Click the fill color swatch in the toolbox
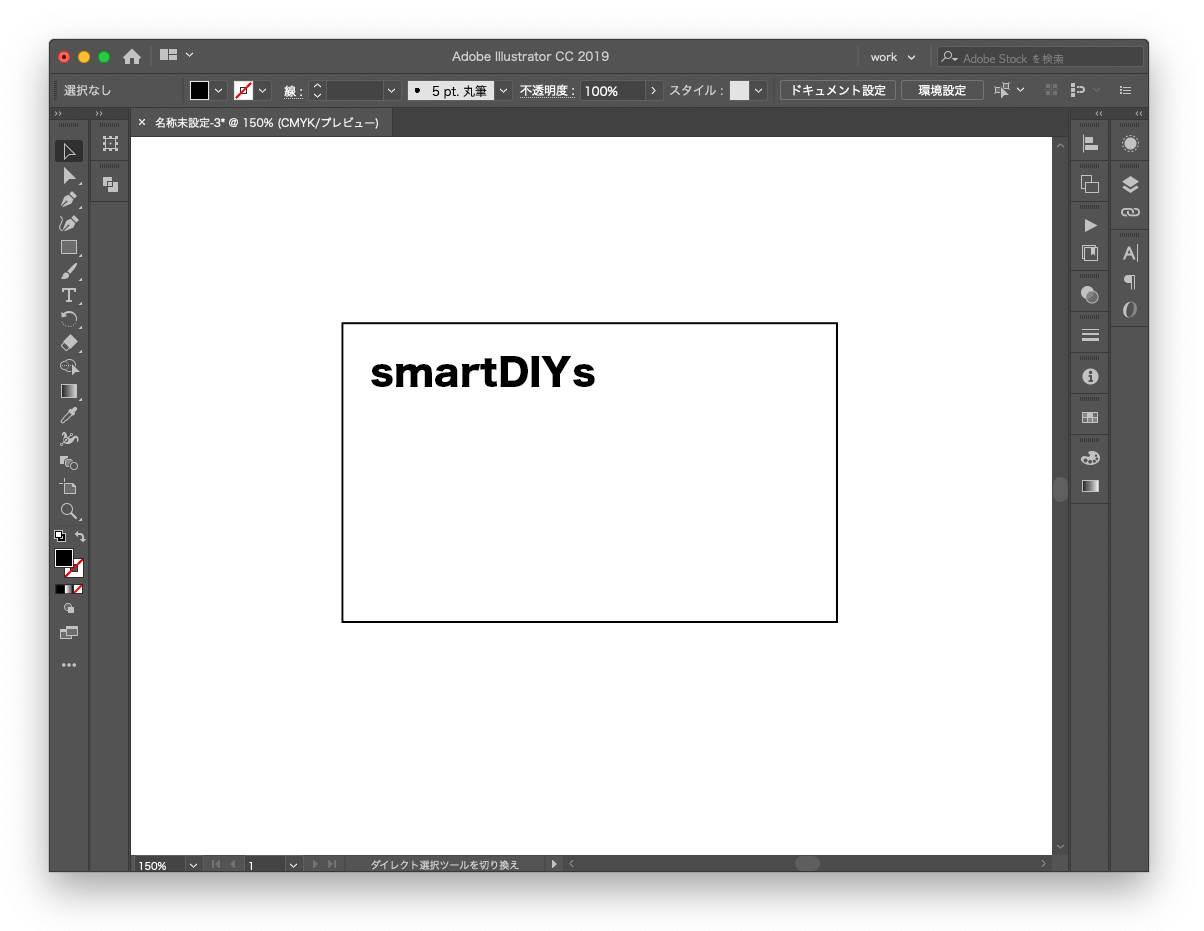This screenshot has height=931, width=1204. point(64,558)
